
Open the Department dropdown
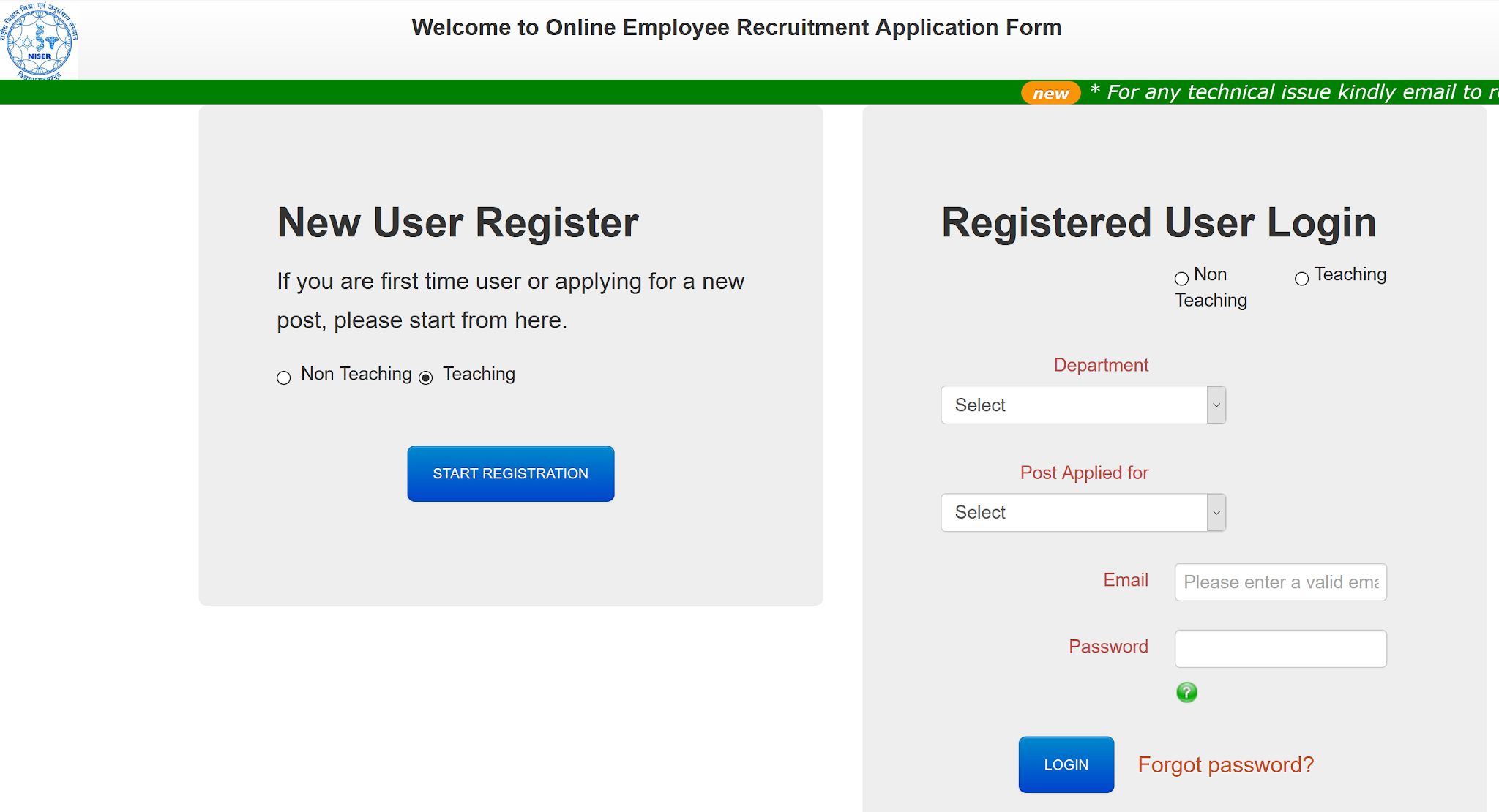(1074, 405)
